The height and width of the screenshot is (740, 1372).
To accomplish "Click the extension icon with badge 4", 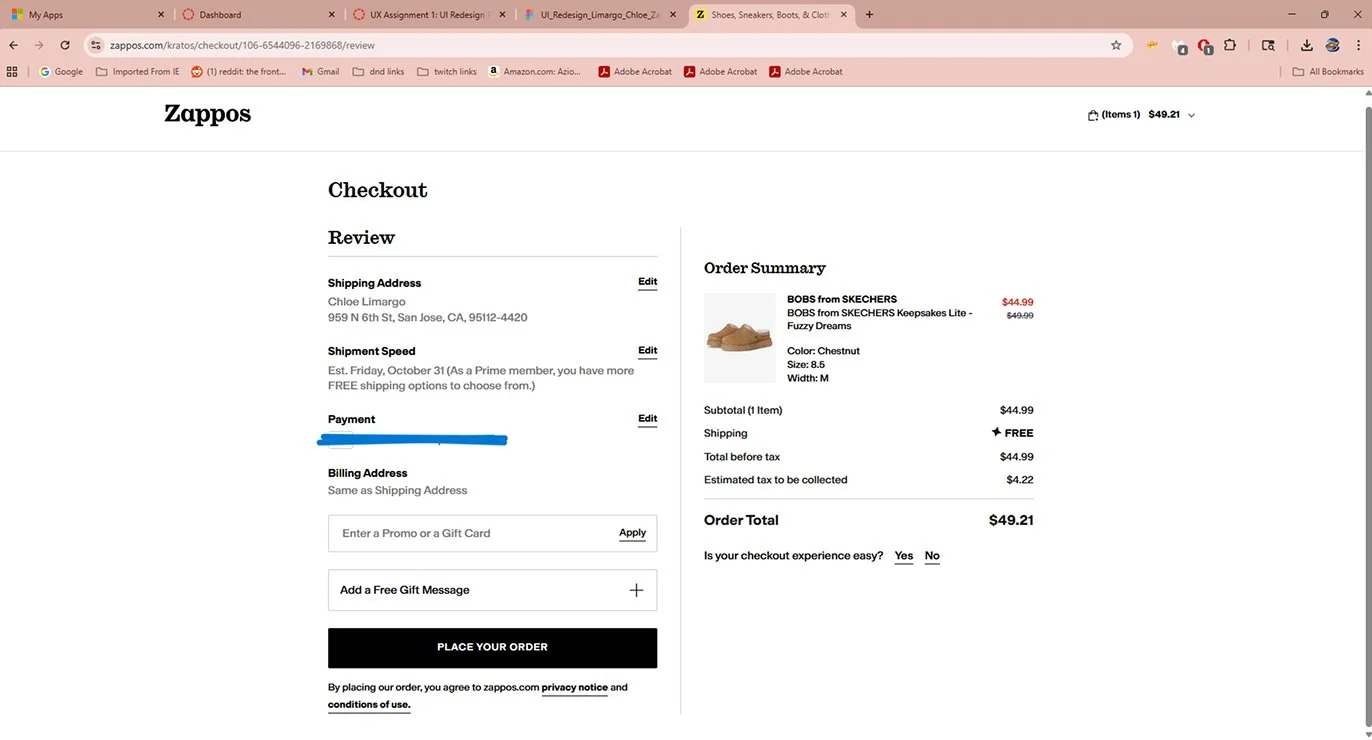I will [x=1180, y=46].
